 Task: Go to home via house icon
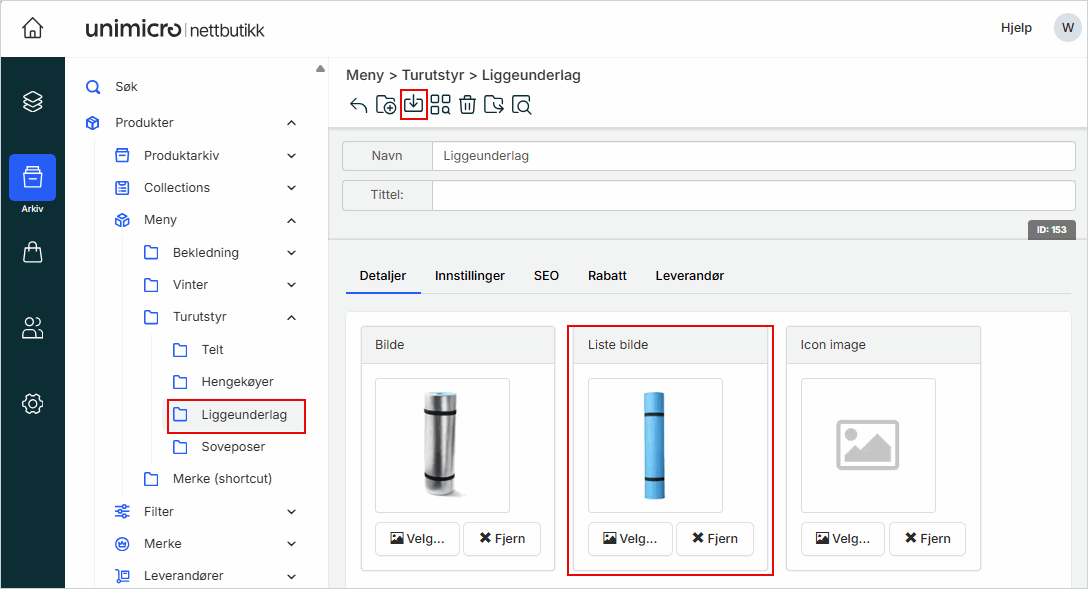(33, 28)
